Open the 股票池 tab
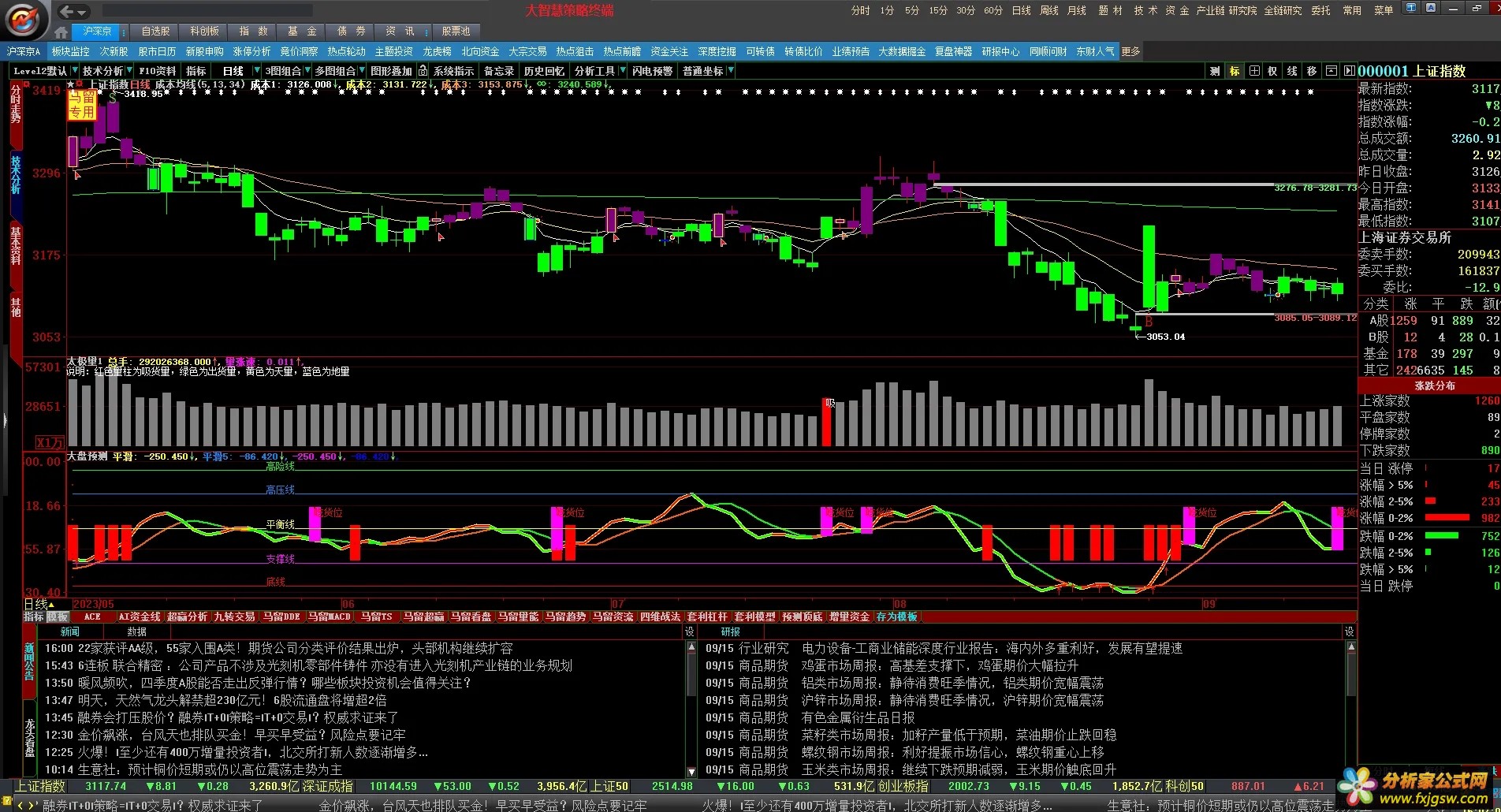This screenshot has width=1501, height=812. pos(456,32)
